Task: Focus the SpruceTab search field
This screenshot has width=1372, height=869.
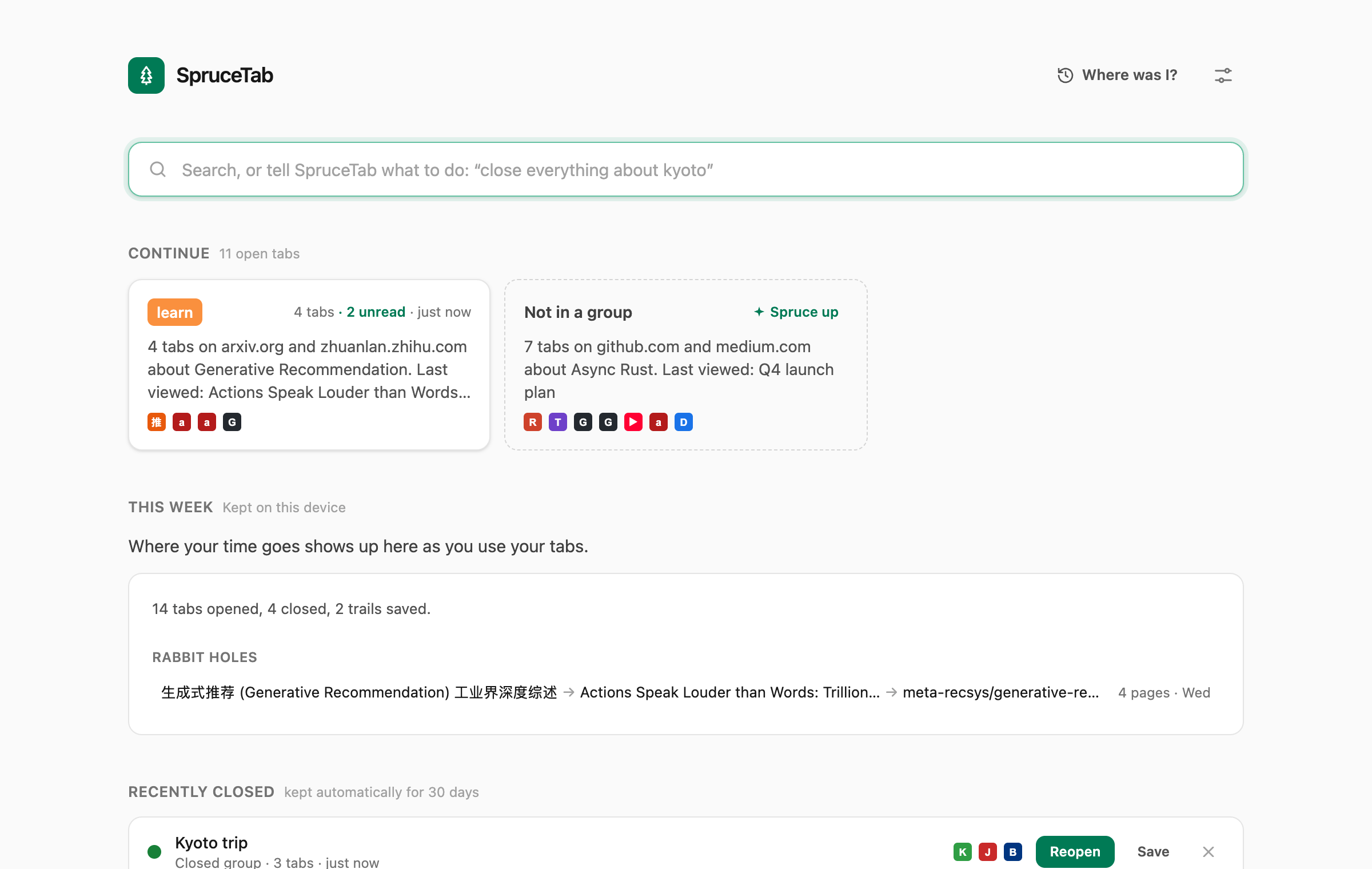Action: pos(686,169)
